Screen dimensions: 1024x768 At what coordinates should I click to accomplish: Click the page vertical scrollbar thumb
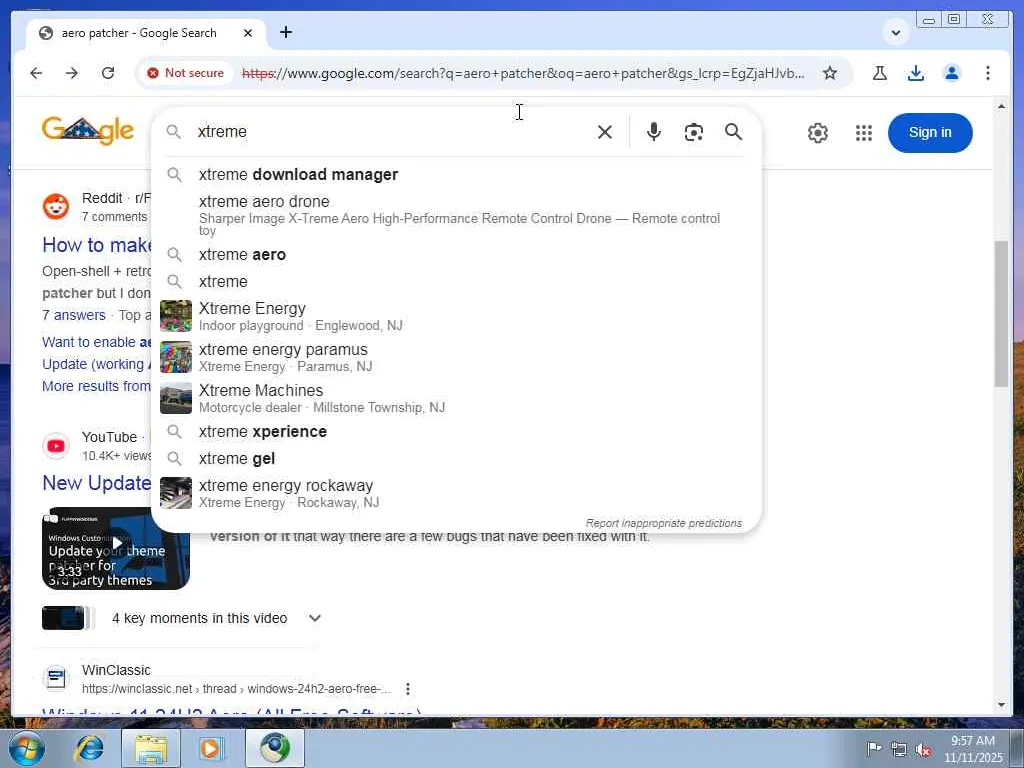pos(1001,313)
